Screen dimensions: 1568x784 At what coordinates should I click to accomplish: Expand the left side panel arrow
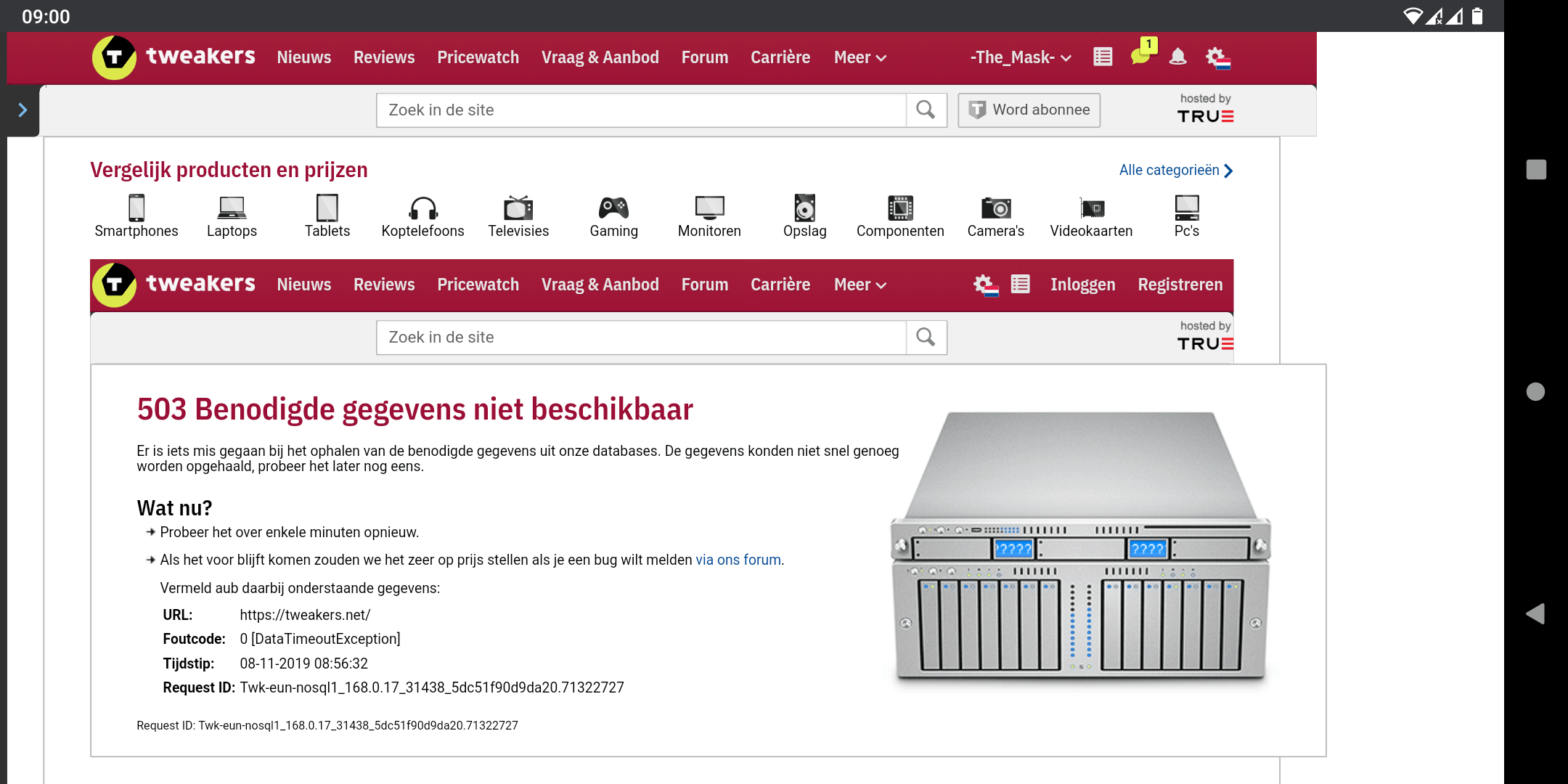click(x=23, y=110)
